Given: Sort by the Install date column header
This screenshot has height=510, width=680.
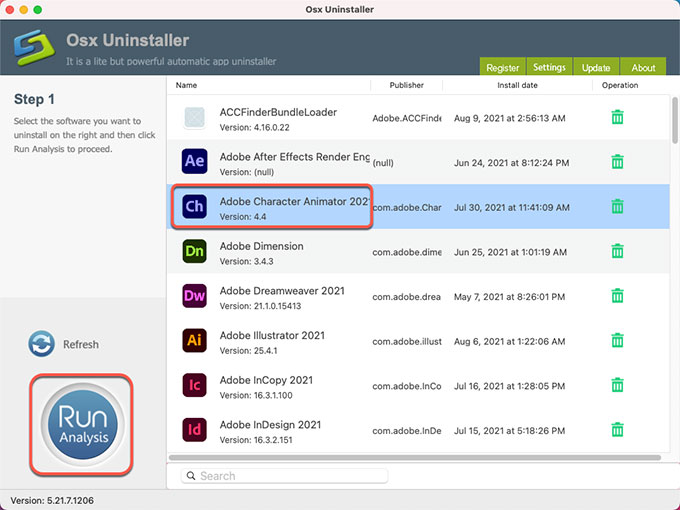Looking at the screenshot, I should coord(517,85).
